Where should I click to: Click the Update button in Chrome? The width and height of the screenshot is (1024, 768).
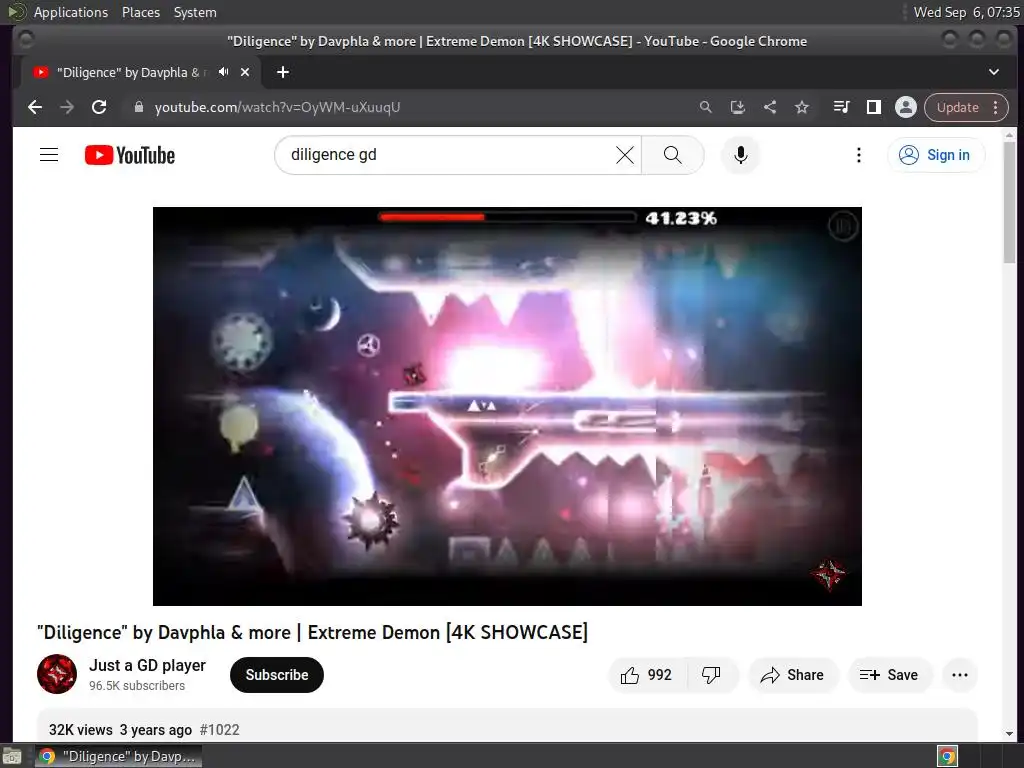[957, 107]
